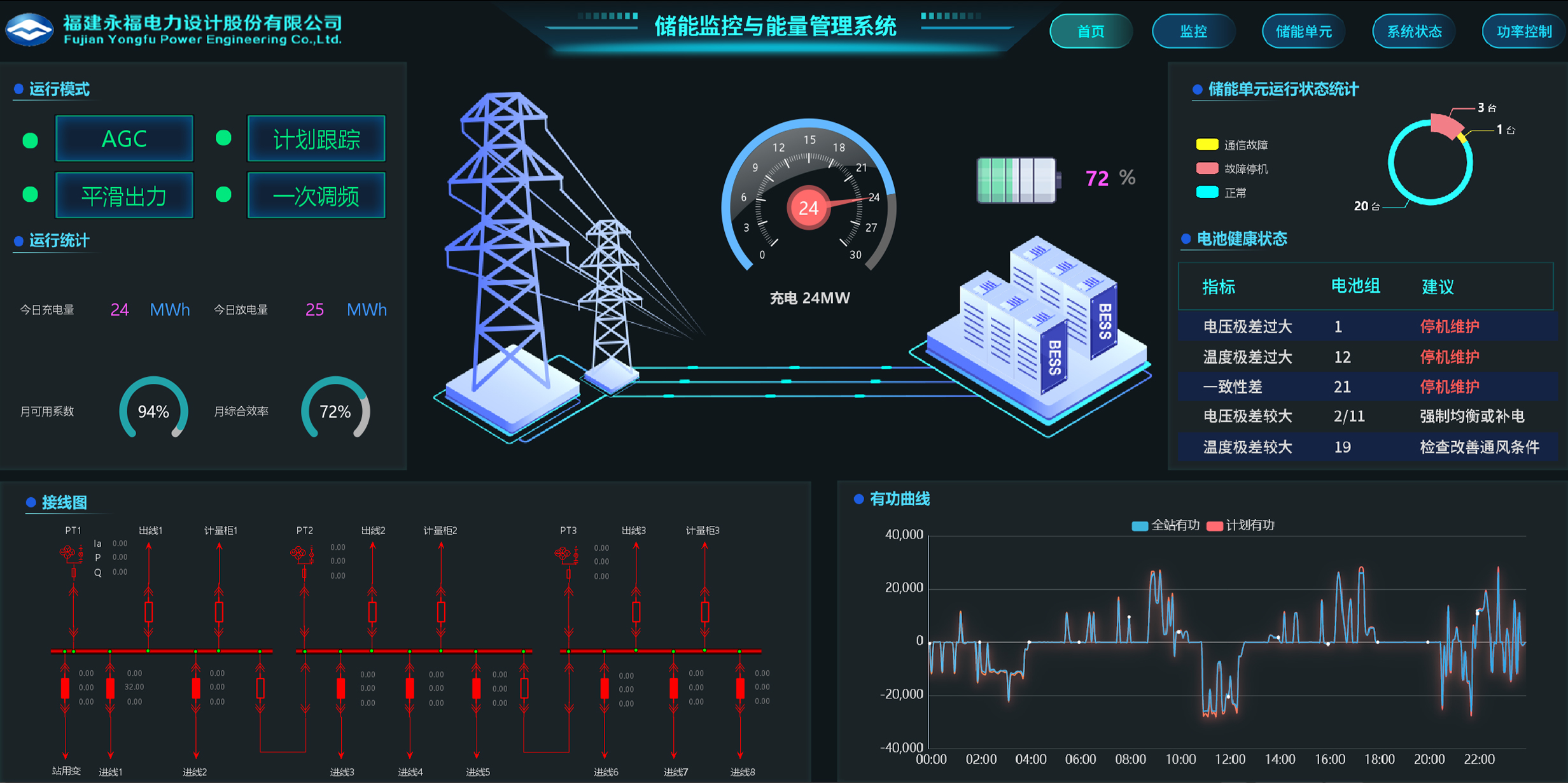
Task: Toggle the 计划跟踪 mode green indicator
Action: pos(223,138)
